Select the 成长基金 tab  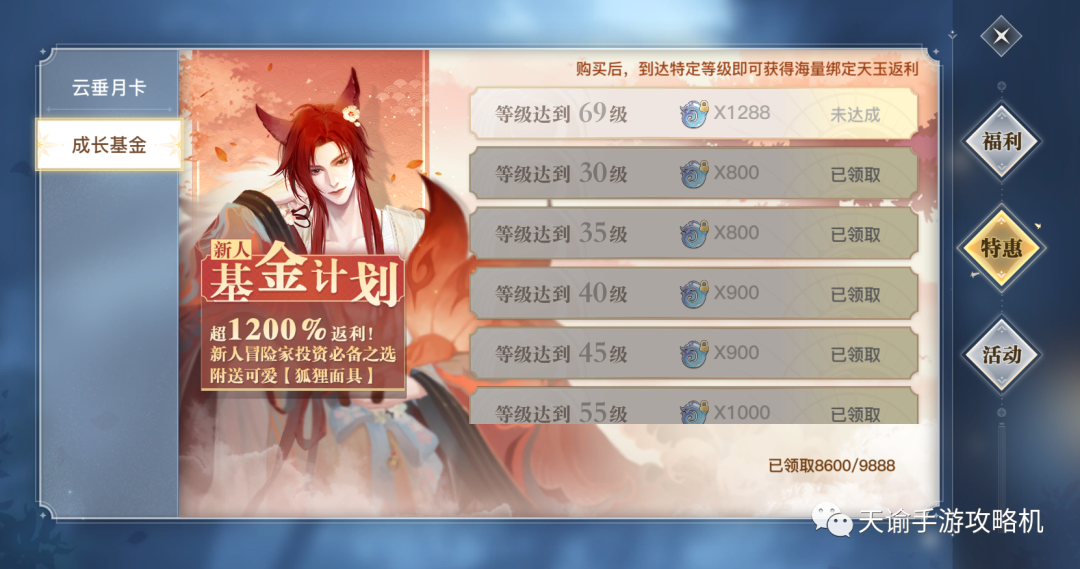(109, 145)
